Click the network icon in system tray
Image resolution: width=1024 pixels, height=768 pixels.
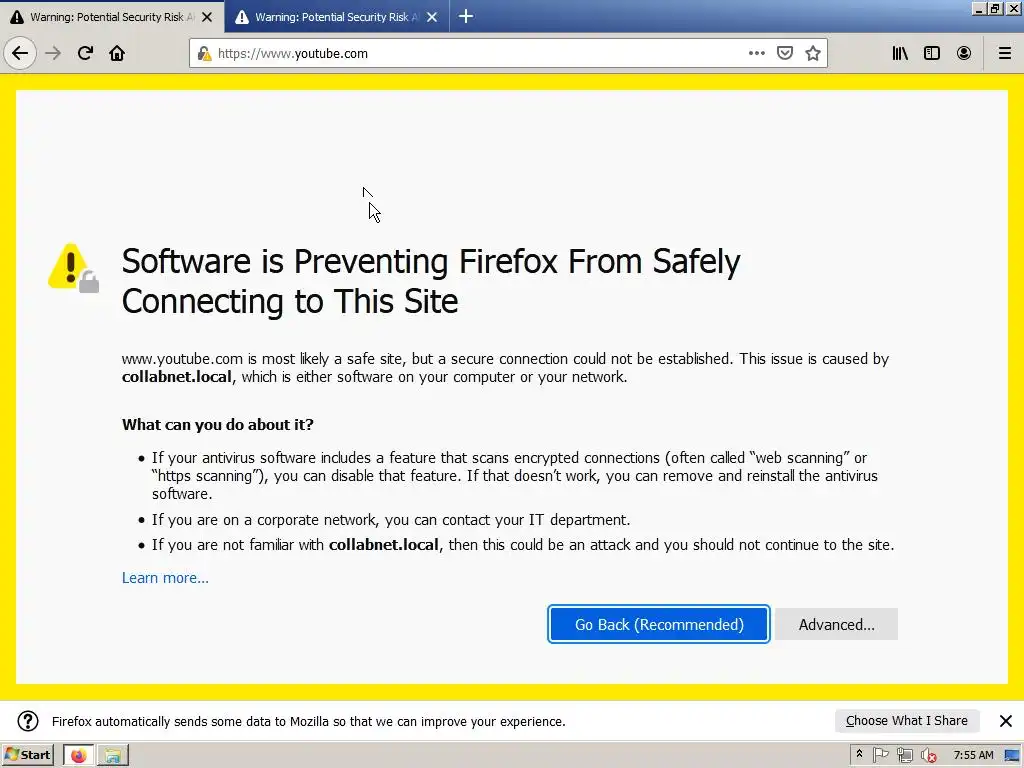tap(904, 755)
